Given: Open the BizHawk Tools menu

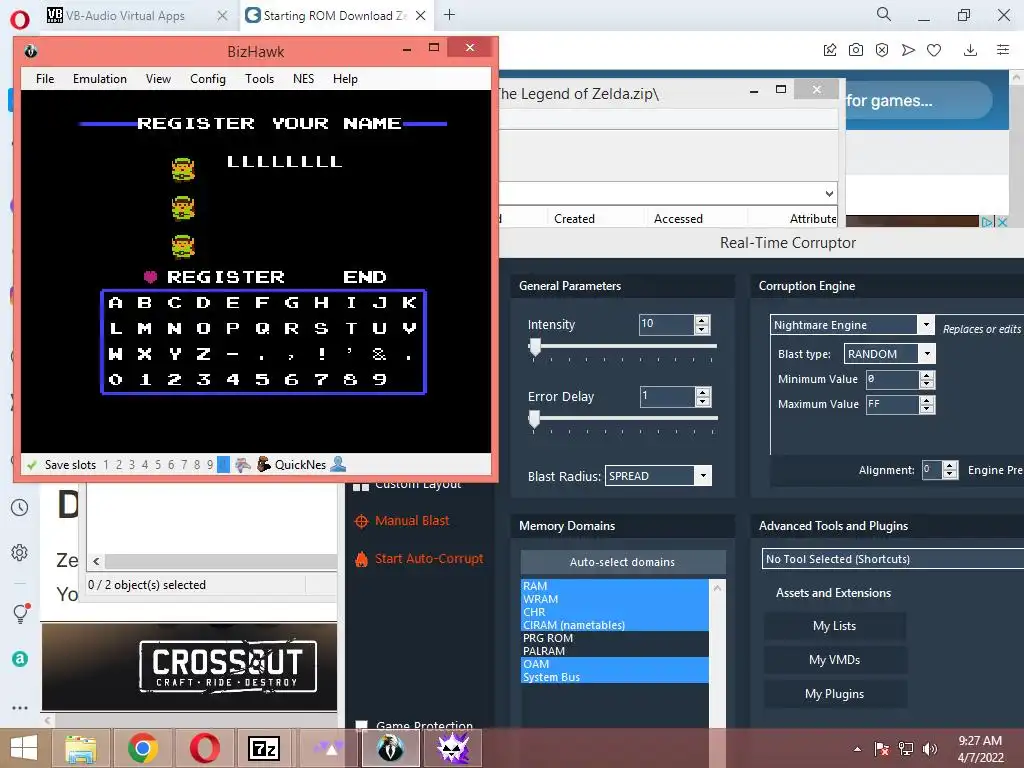Looking at the screenshot, I should click(259, 79).
